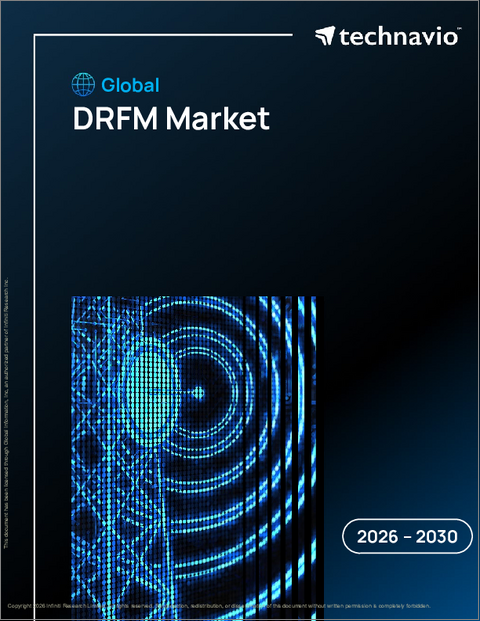Click the blue radar wave cover illustration

pos(198,458)
